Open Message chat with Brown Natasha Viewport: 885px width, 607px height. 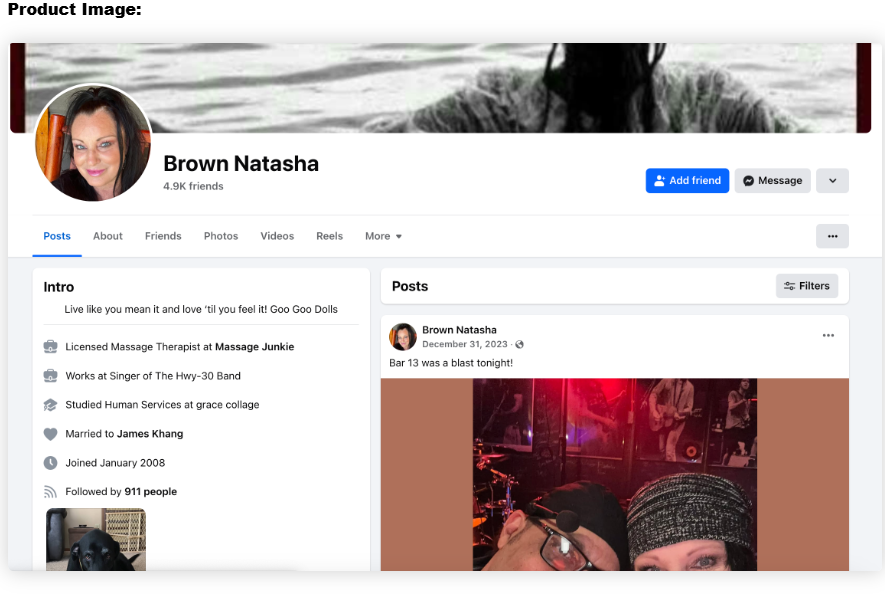pos(772,181)
